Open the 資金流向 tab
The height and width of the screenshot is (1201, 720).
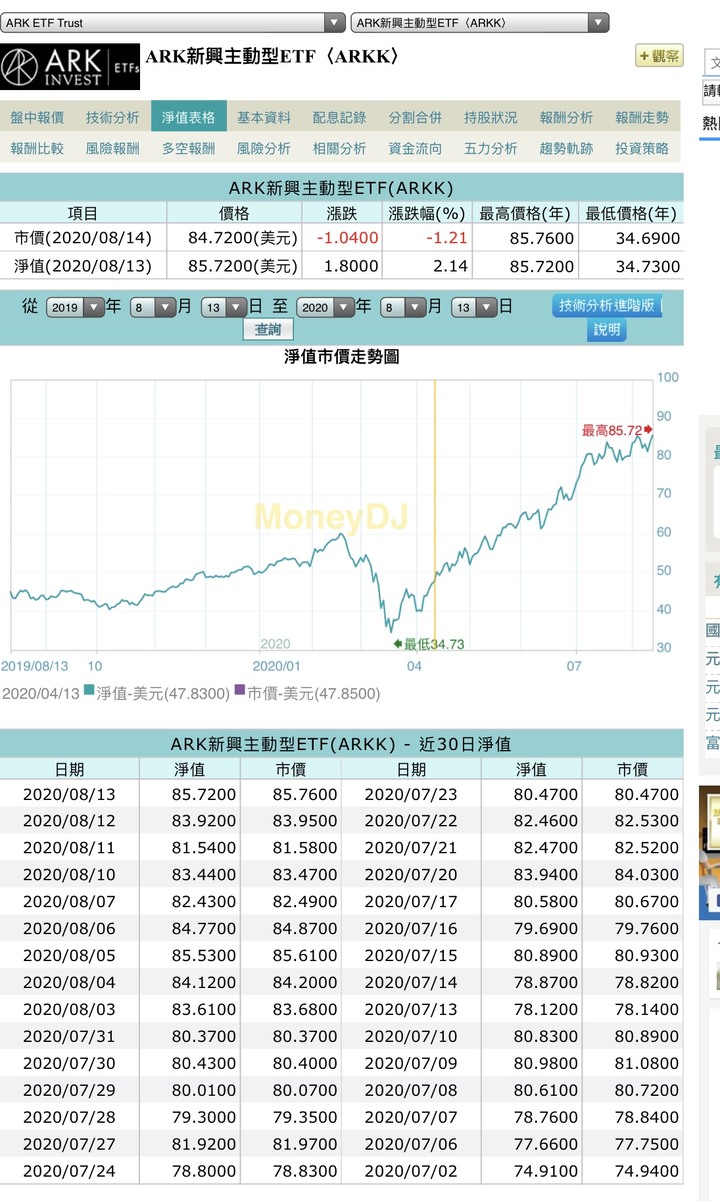tap(415, 148)
